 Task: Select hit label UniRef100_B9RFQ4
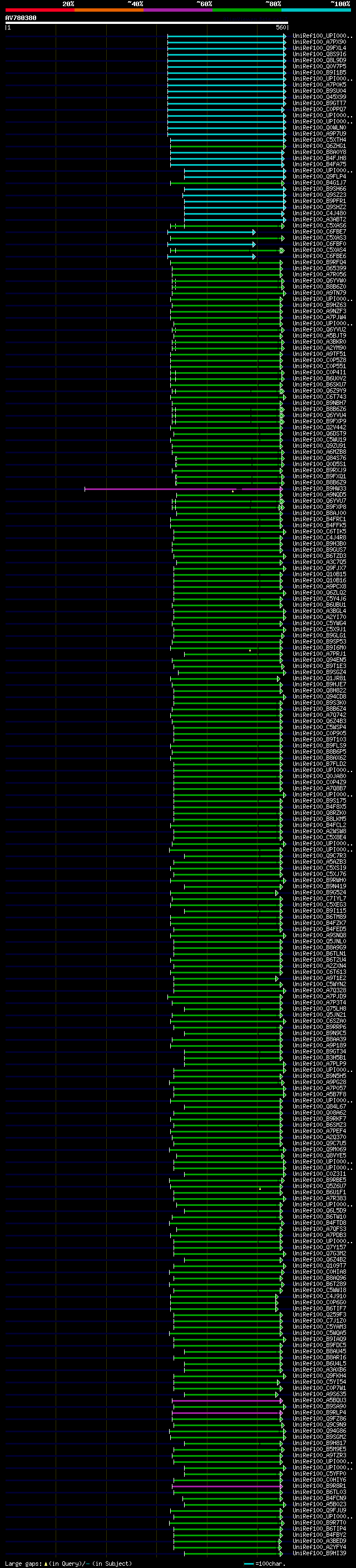pos(319,263)
